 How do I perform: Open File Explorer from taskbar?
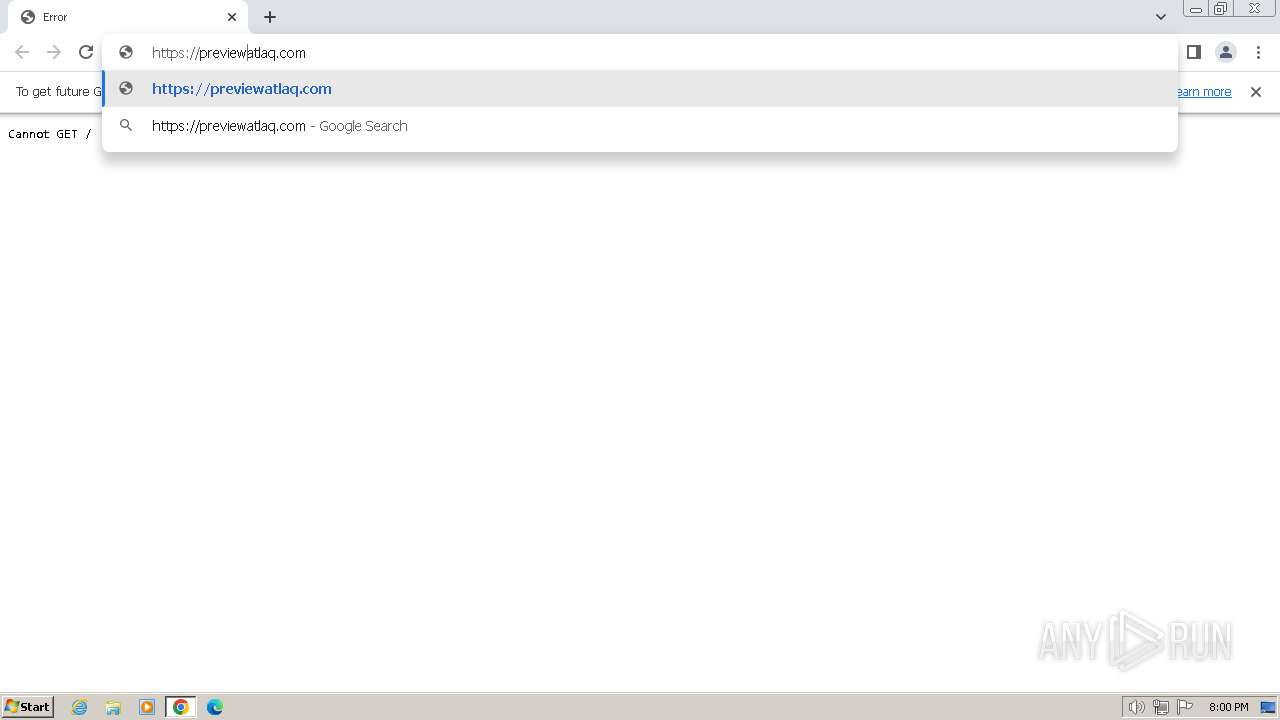(113, 707)
